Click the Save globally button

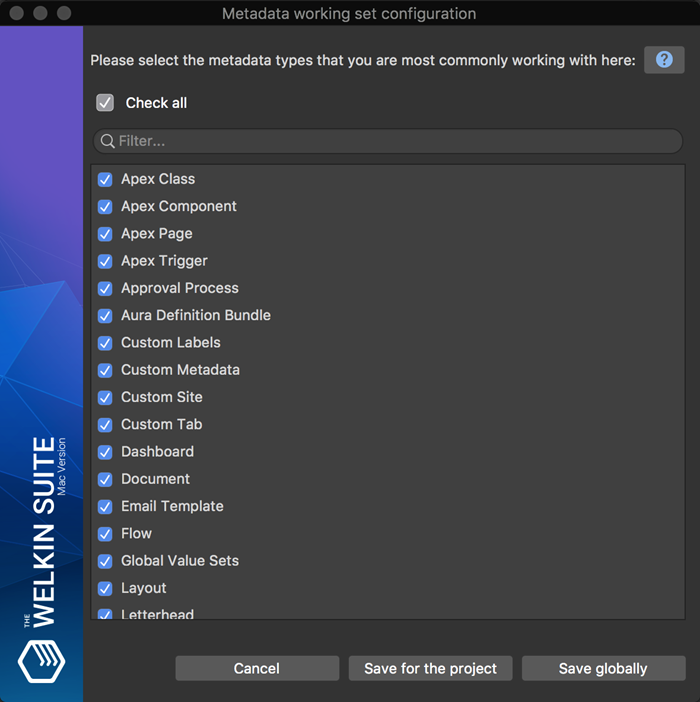[x=603, y=668]
